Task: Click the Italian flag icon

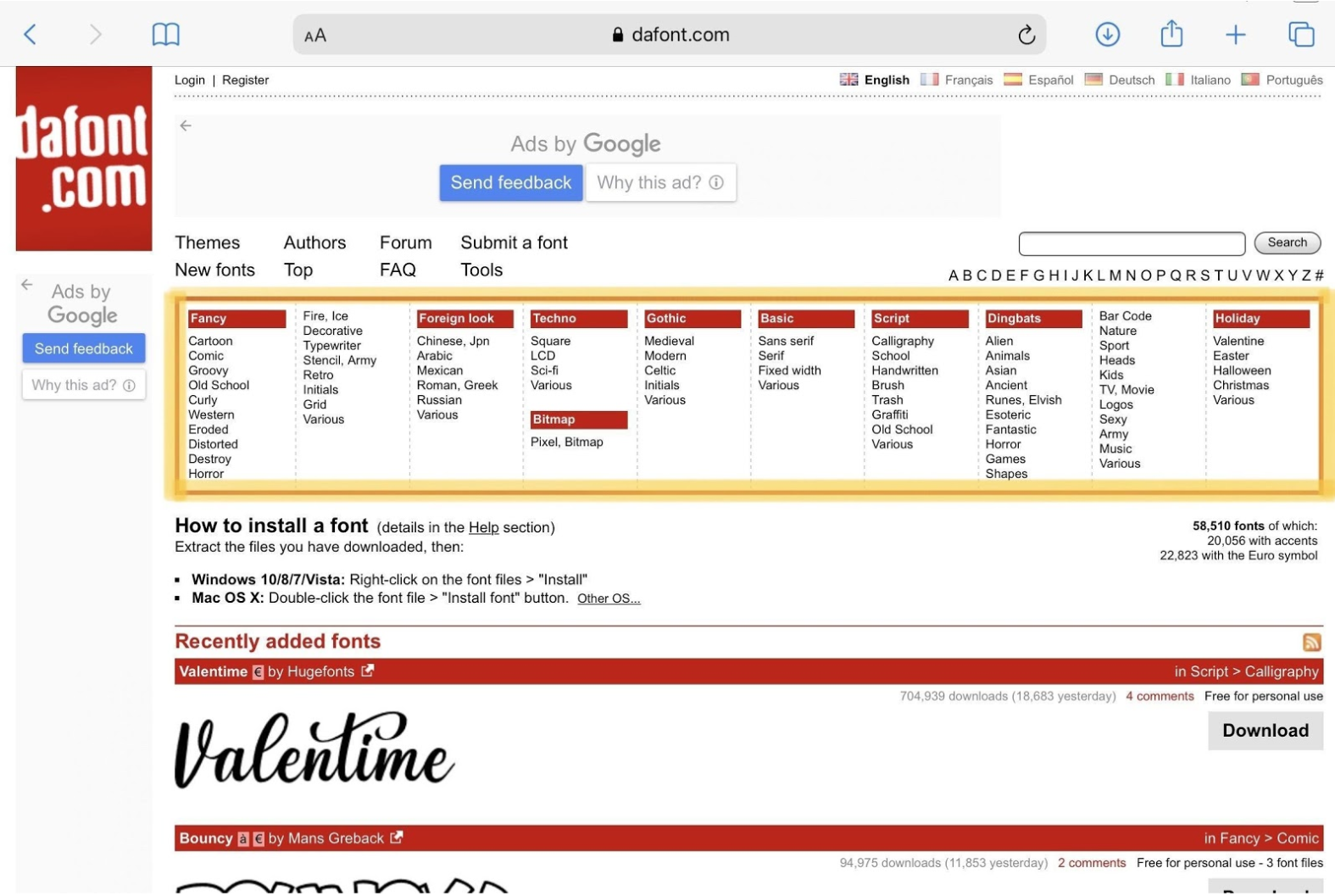Action: (x=1175, y=79)
